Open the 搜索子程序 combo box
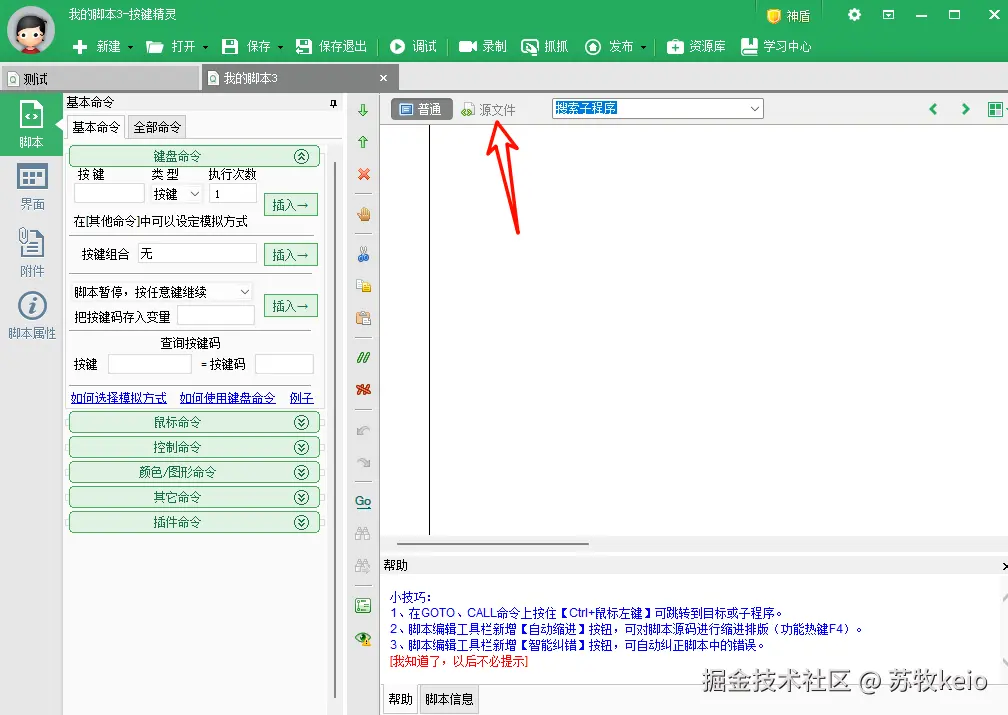The height and width of the screenshot is (715, 1008). click(x=658, y=109)
